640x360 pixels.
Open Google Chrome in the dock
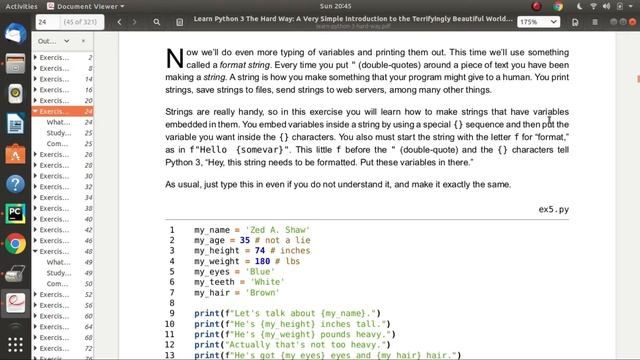coord(15,244)
